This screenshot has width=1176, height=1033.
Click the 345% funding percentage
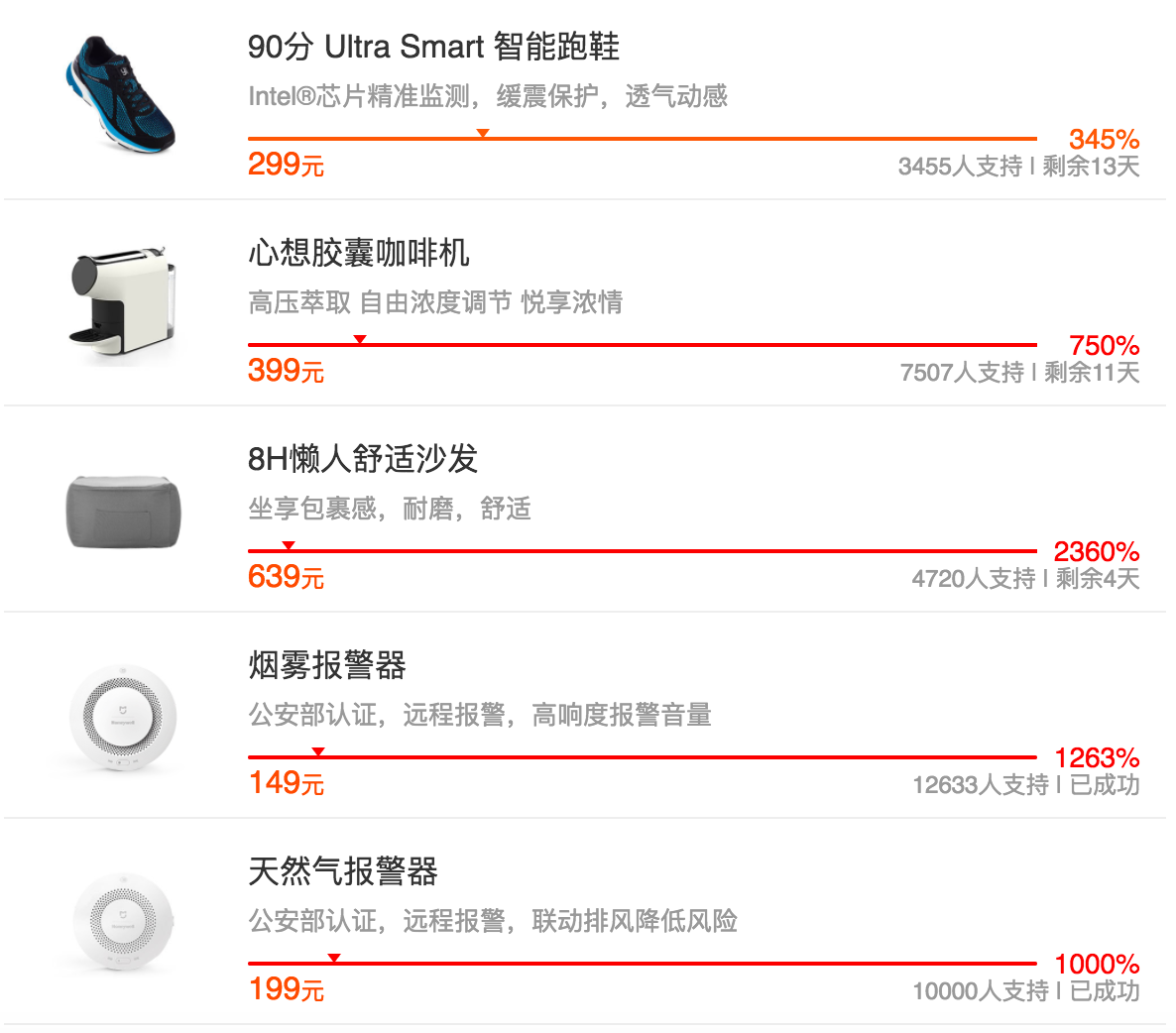(x=1104, y=139)
